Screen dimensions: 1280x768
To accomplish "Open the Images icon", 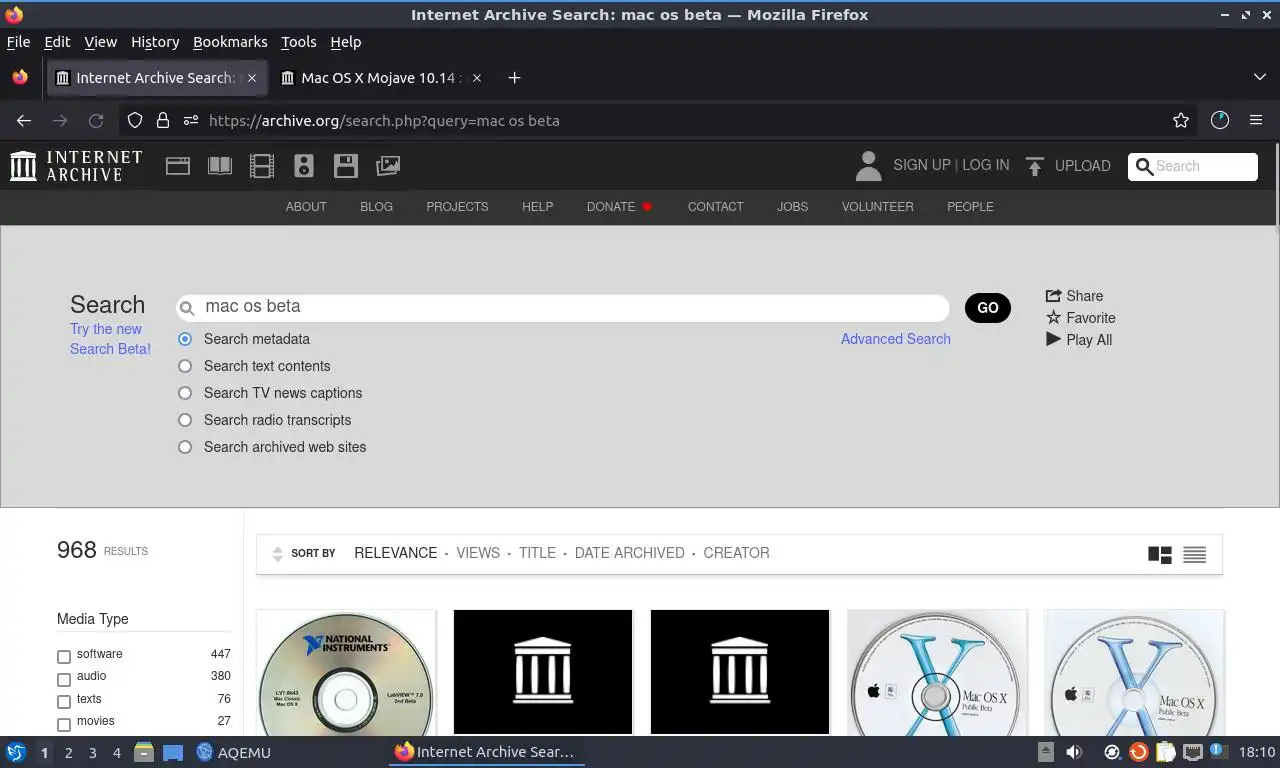I will pos(388,166).
